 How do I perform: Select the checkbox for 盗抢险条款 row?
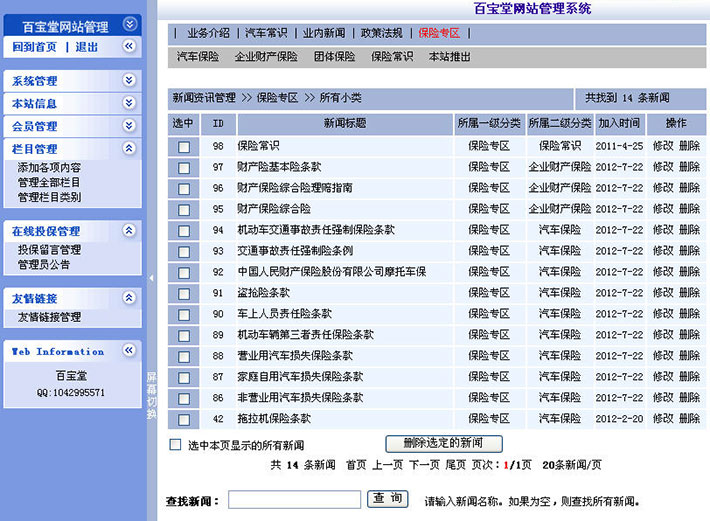click(x=183, y=293)
